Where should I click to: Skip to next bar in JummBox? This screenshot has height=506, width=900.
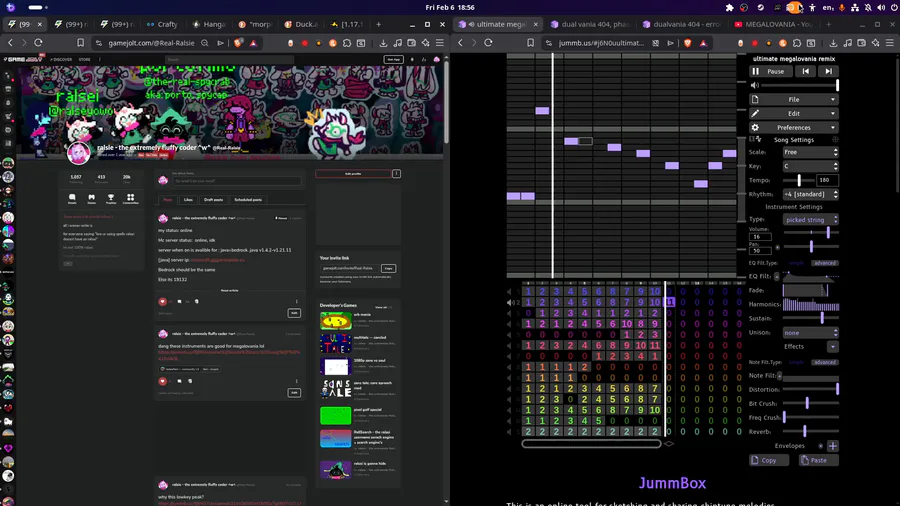(x=828, y=72)
